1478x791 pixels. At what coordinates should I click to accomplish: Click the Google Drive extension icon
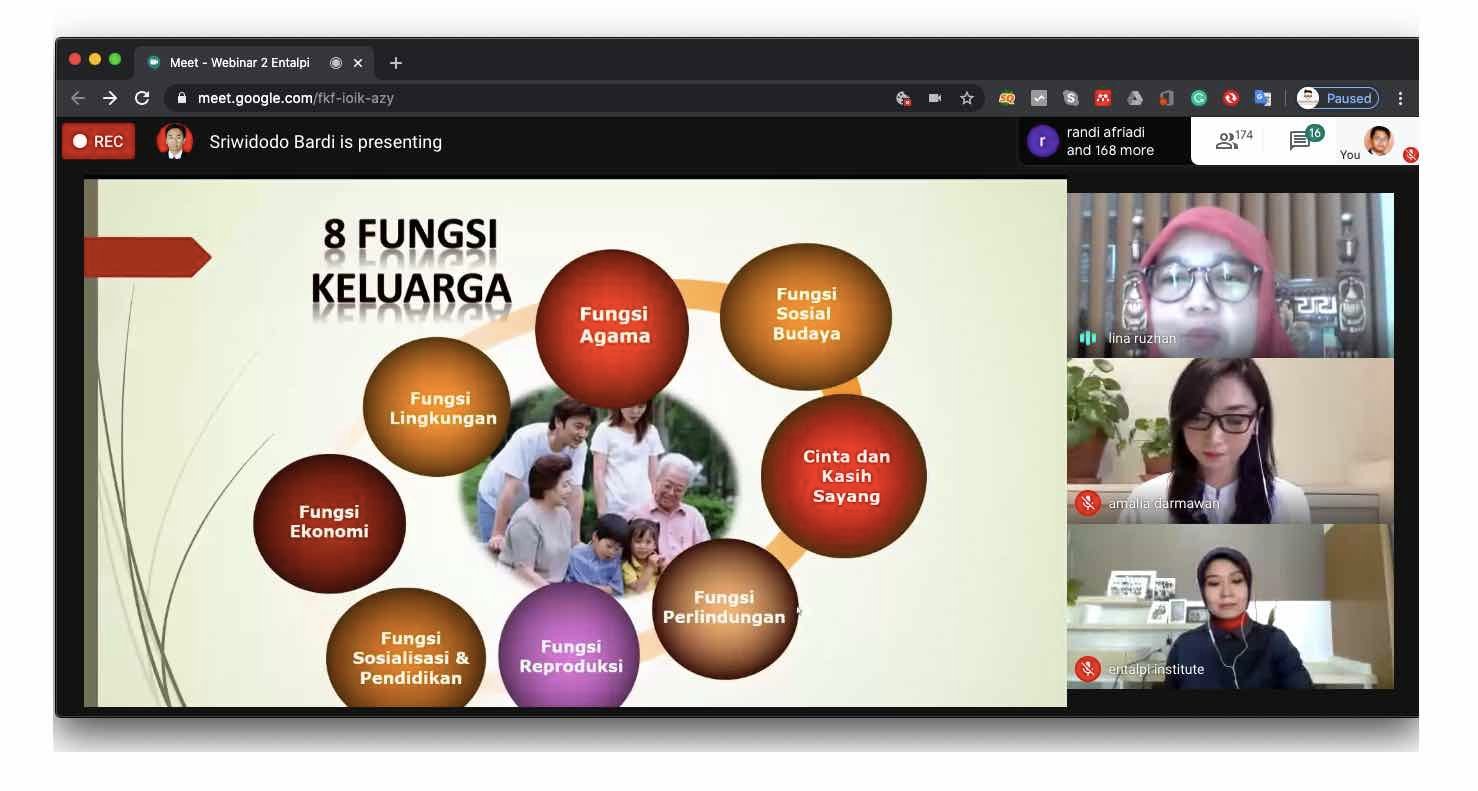[x=1135, y=98]
